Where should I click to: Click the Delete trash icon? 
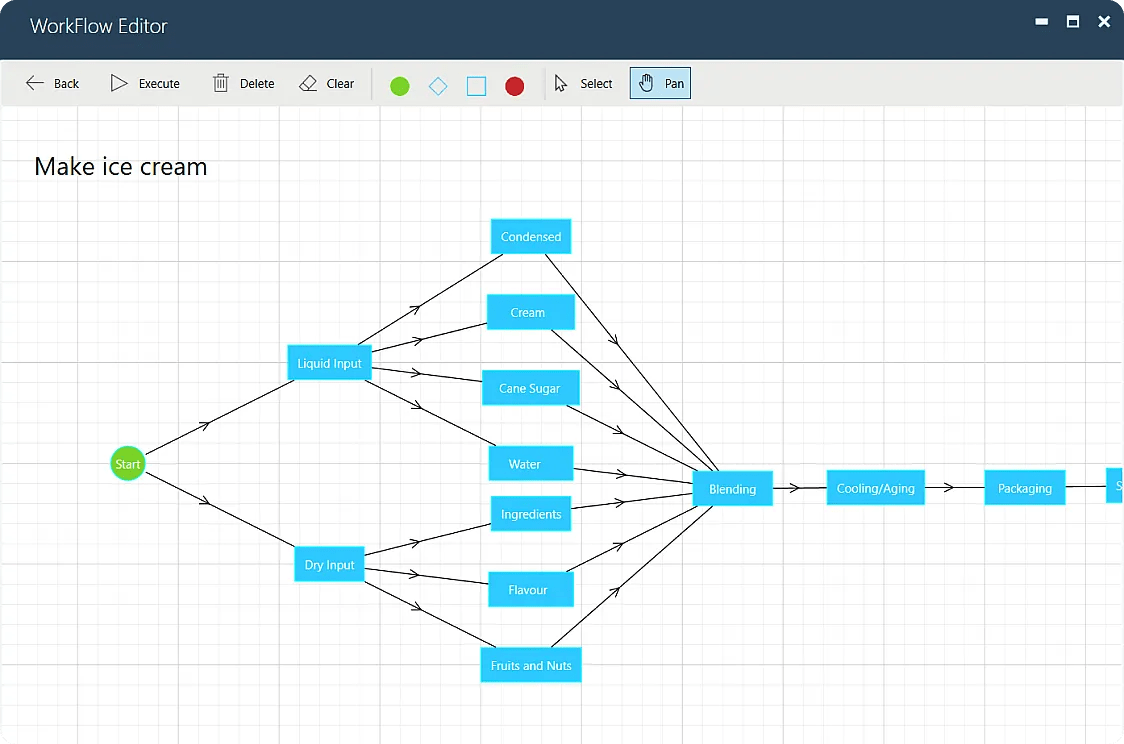coord(219,83)
